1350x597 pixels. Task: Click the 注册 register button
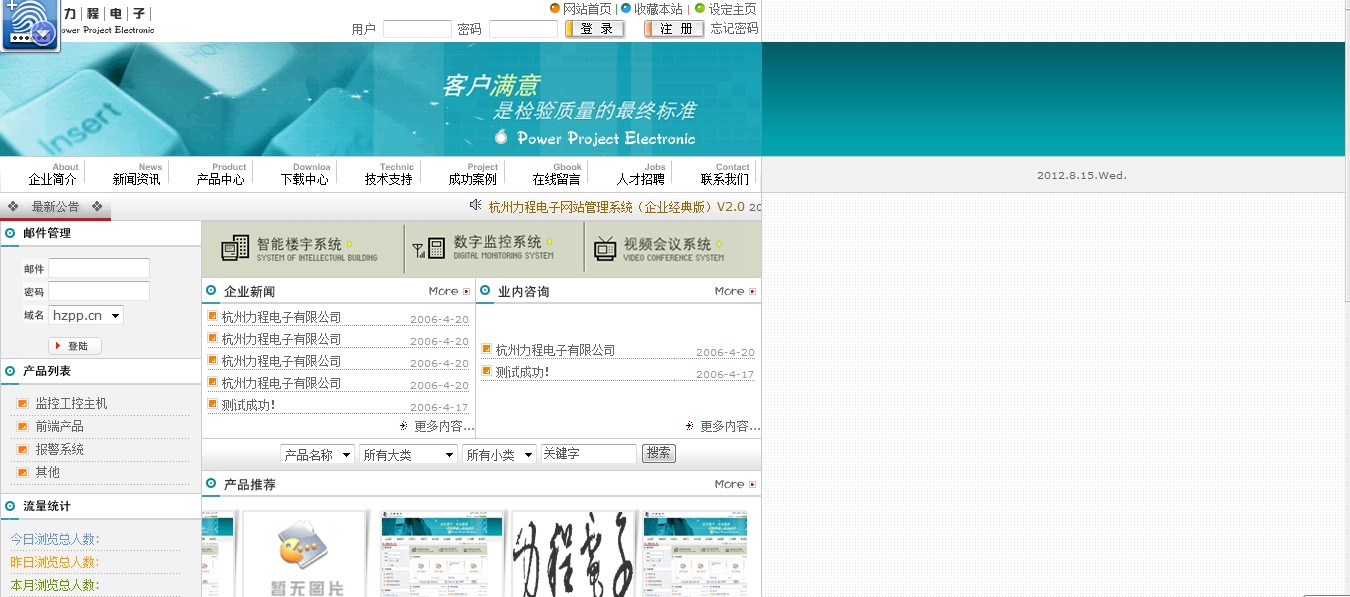pyautogui.click(x=675, y=29)
